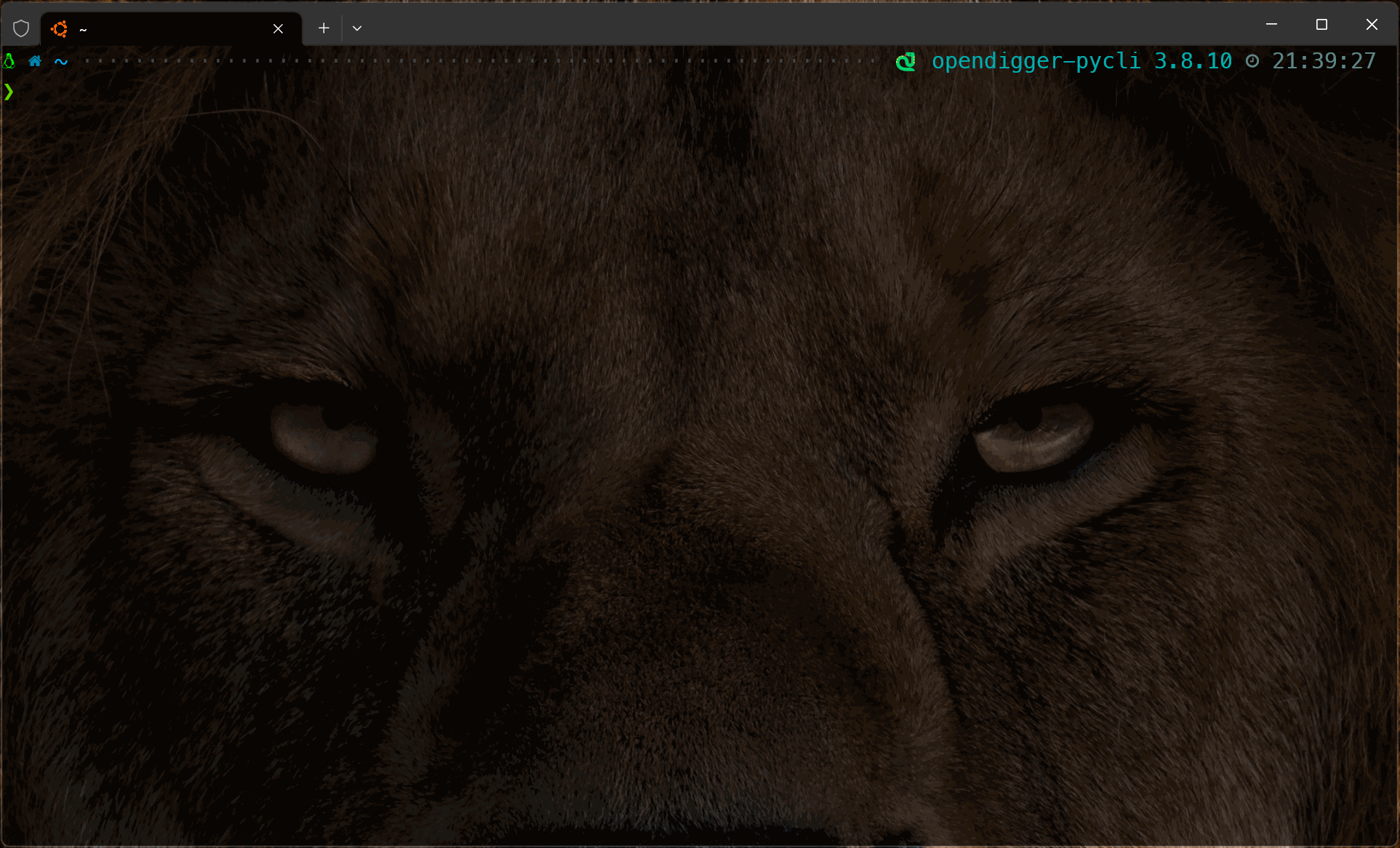The height and width of the screenshot is (848, 1400).
Task: Click the blue tilde directory symbol
Action: (x=61, y=62)
